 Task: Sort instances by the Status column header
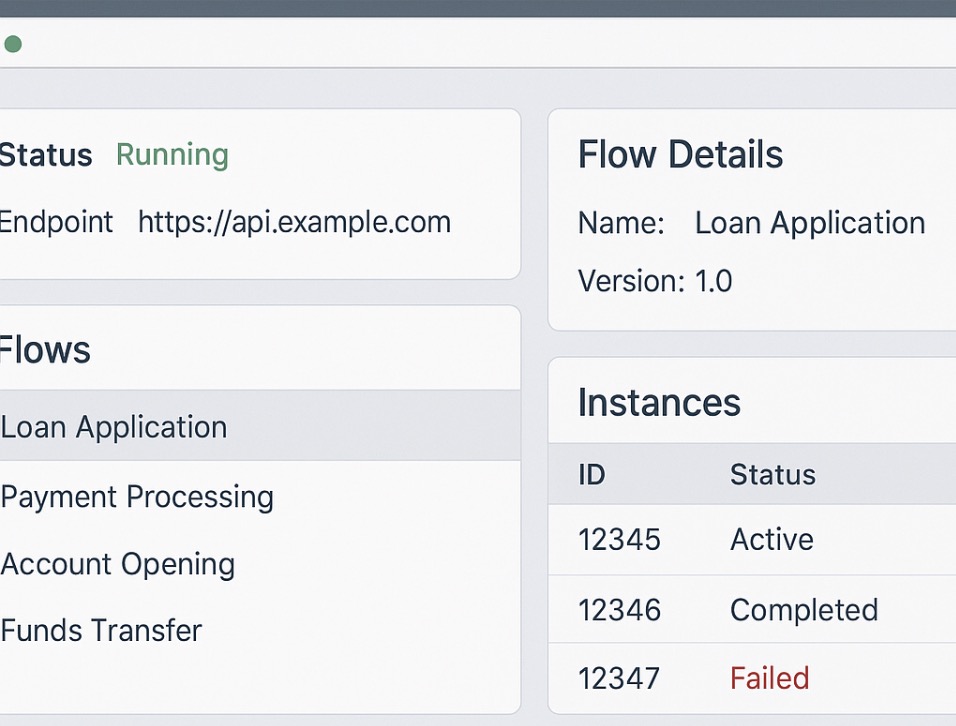tap(772, 474)
